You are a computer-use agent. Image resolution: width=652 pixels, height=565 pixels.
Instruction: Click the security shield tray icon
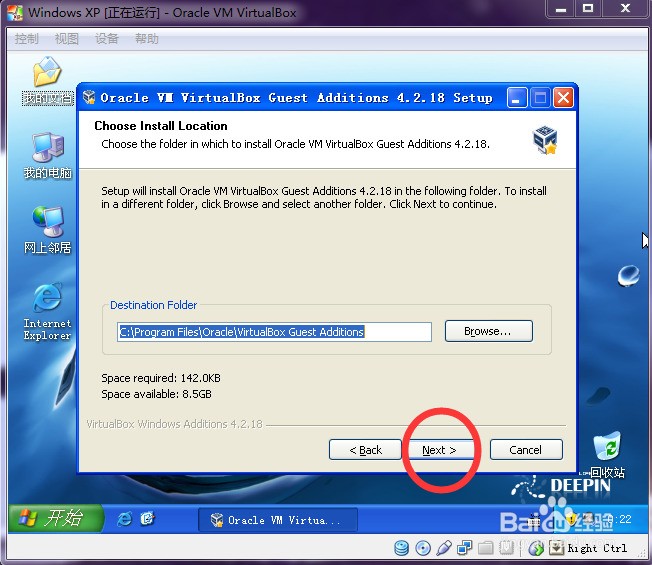coord(571,519)
